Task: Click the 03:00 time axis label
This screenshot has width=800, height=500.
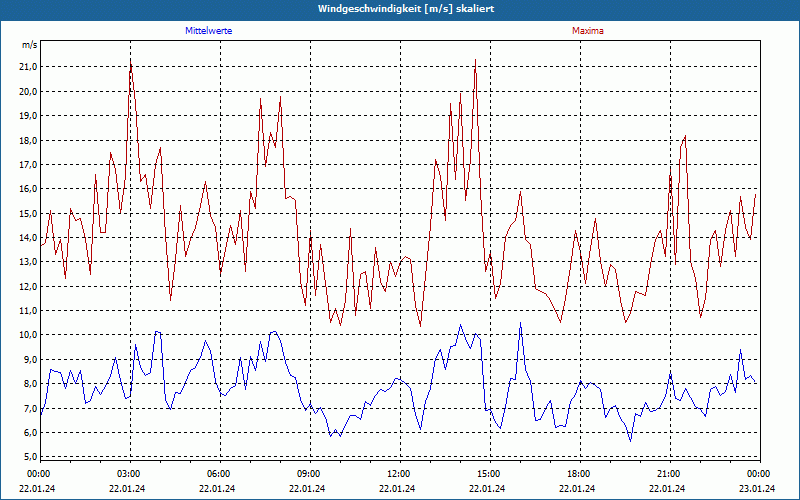Action: coord(128,474)
